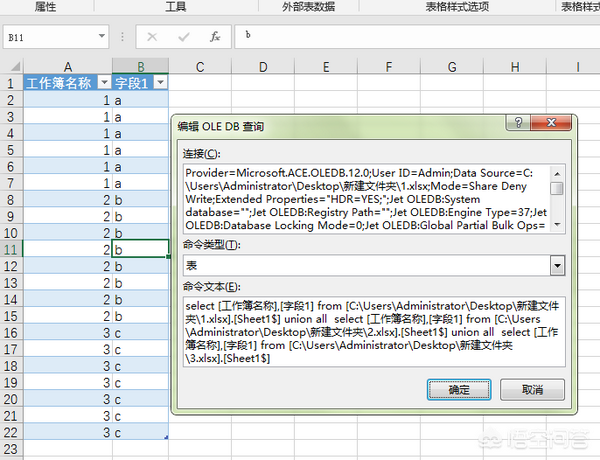The image size is (600, 460).
Task: Click cell A22 containing 3
Action: 68,432
